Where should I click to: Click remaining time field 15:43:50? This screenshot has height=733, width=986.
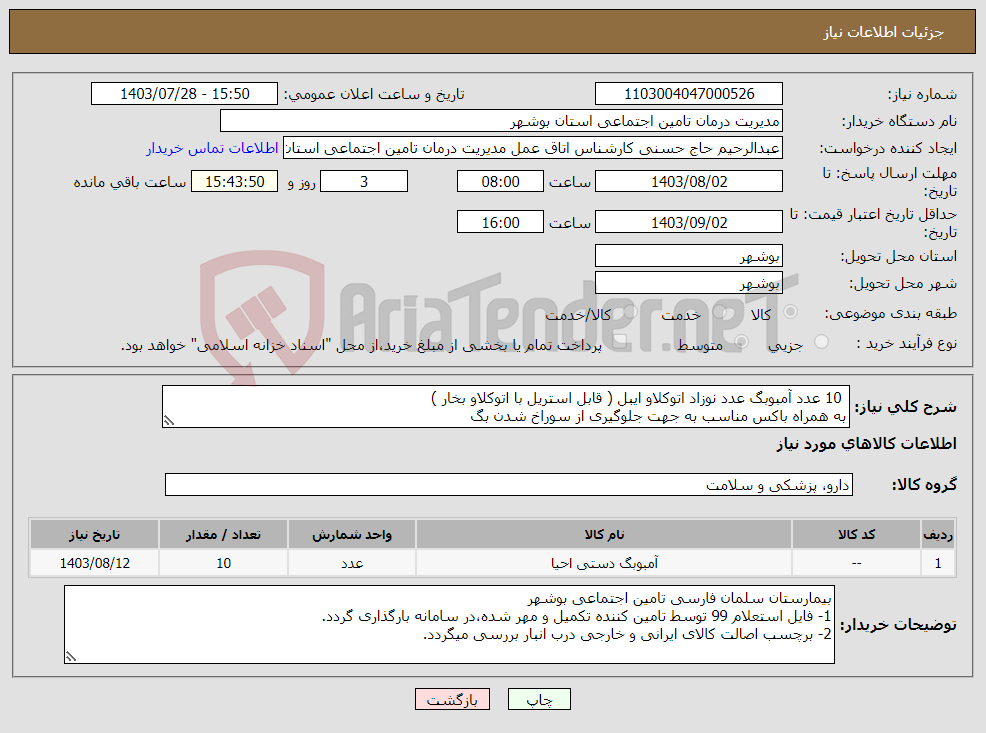pyautogui.click(x=235, y=182)
